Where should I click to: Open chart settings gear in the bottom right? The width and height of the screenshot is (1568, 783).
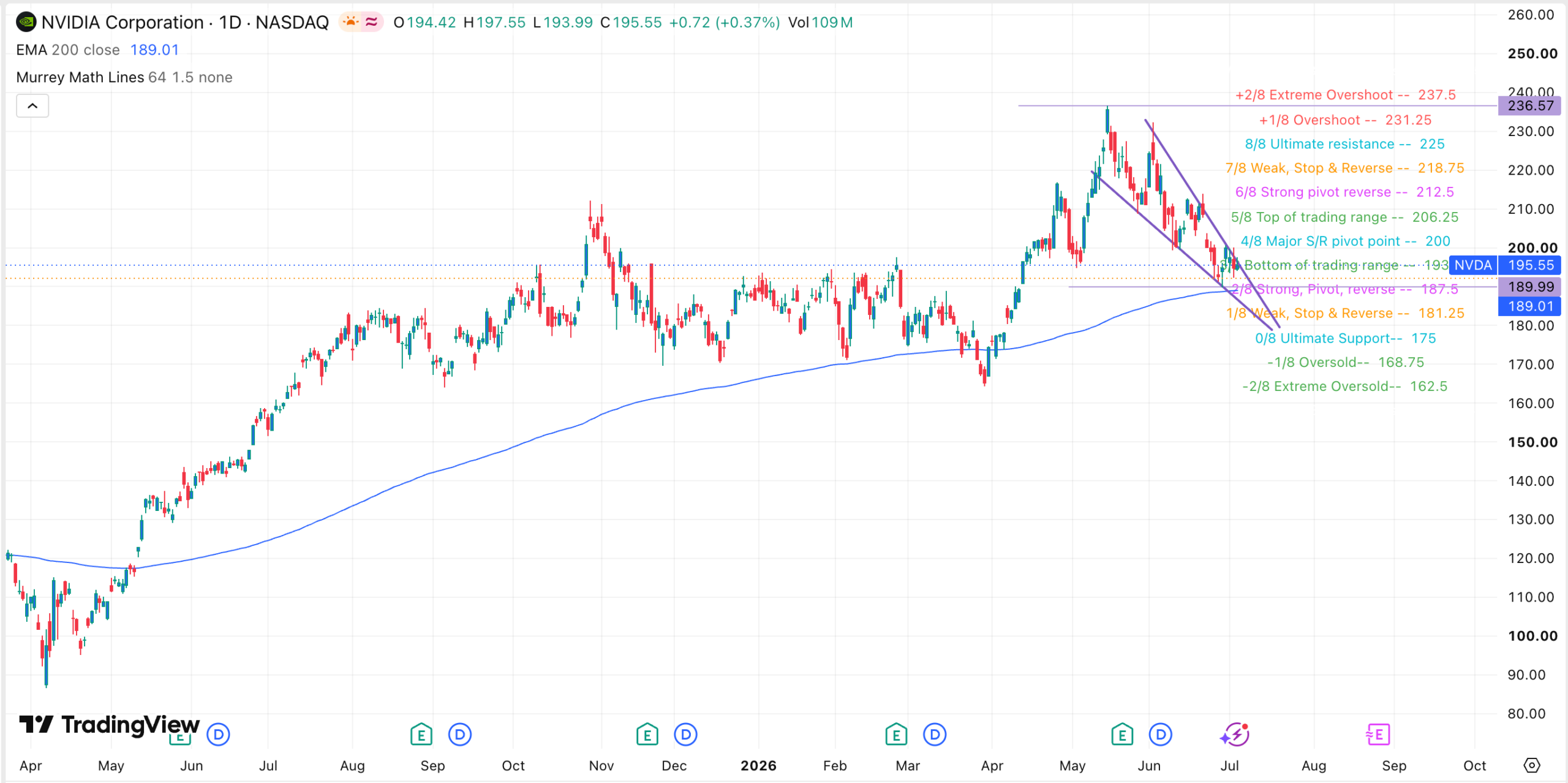click(x=1531, y=765)
